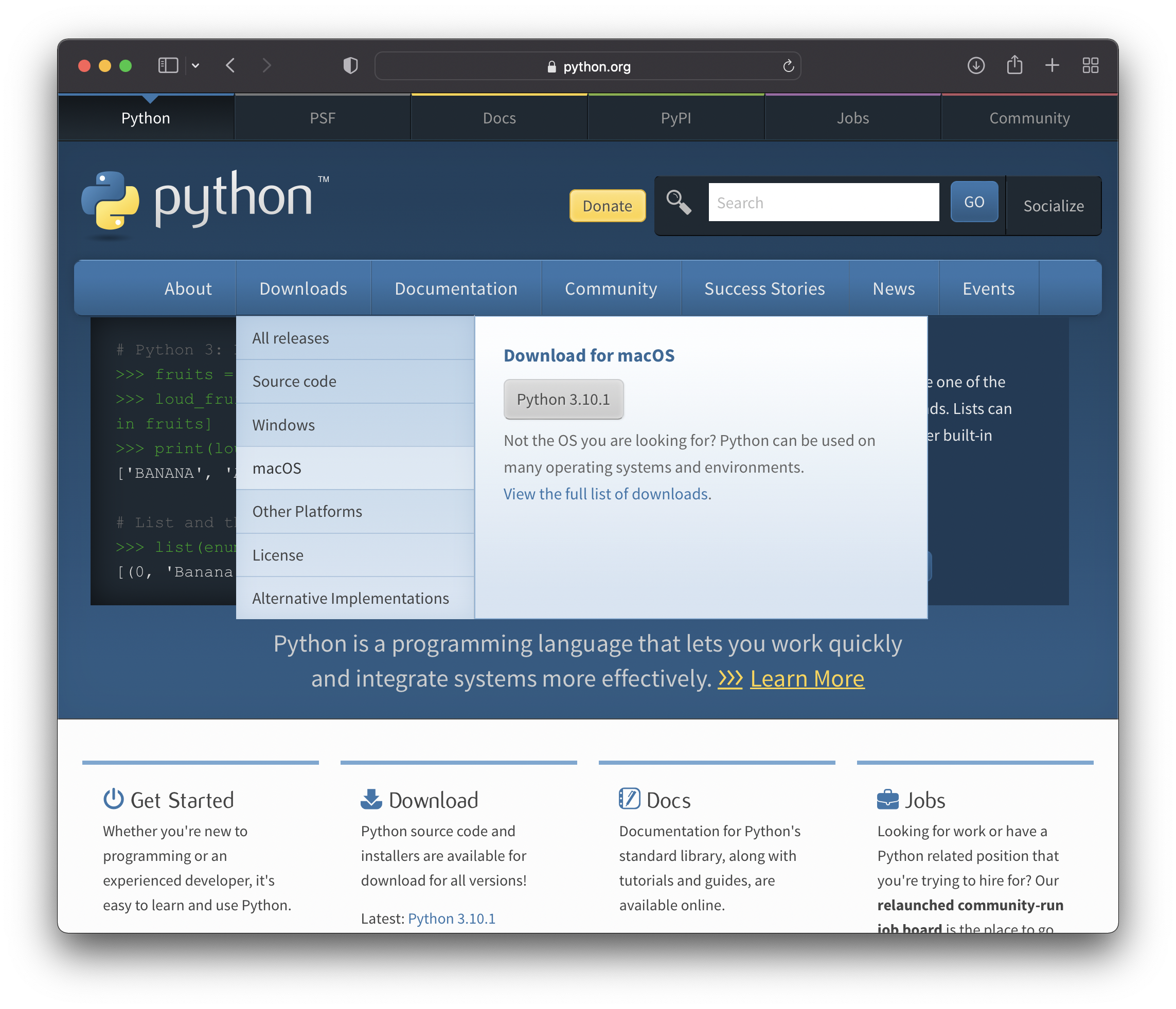Open the Jobs section heading
The width and height of the screenshot is (1176, 1009).
[924, 800]
